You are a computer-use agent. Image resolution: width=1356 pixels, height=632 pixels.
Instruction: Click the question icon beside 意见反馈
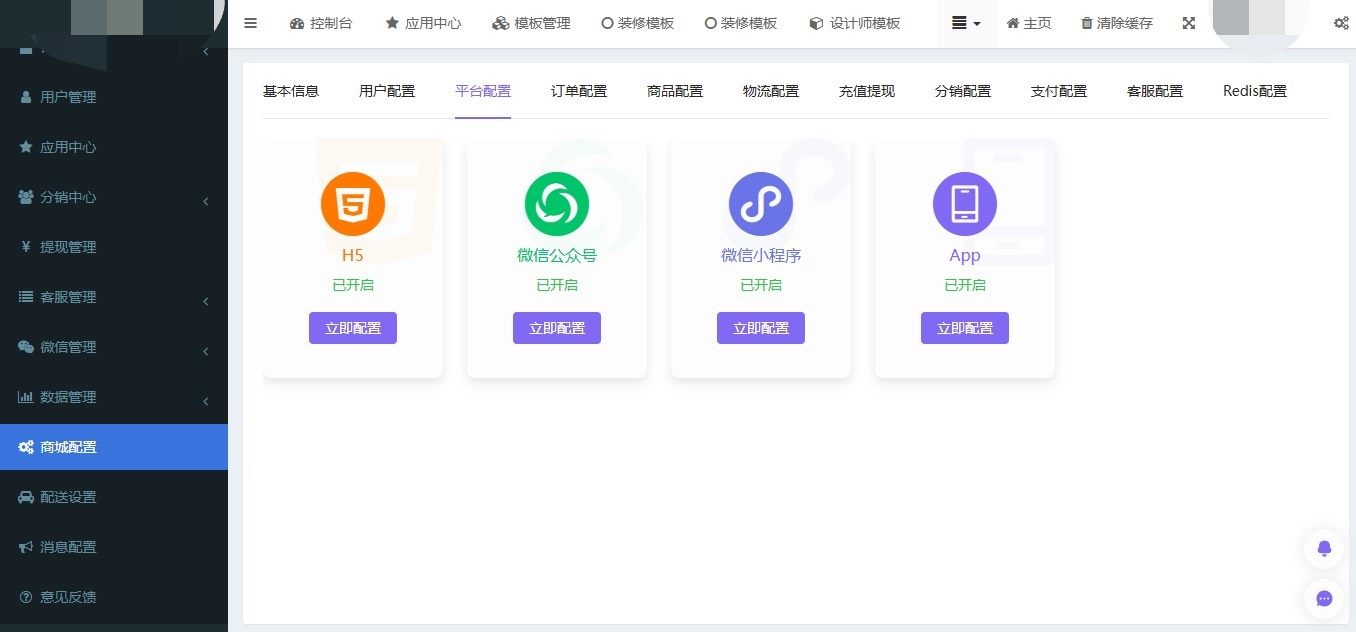[26, 597]
